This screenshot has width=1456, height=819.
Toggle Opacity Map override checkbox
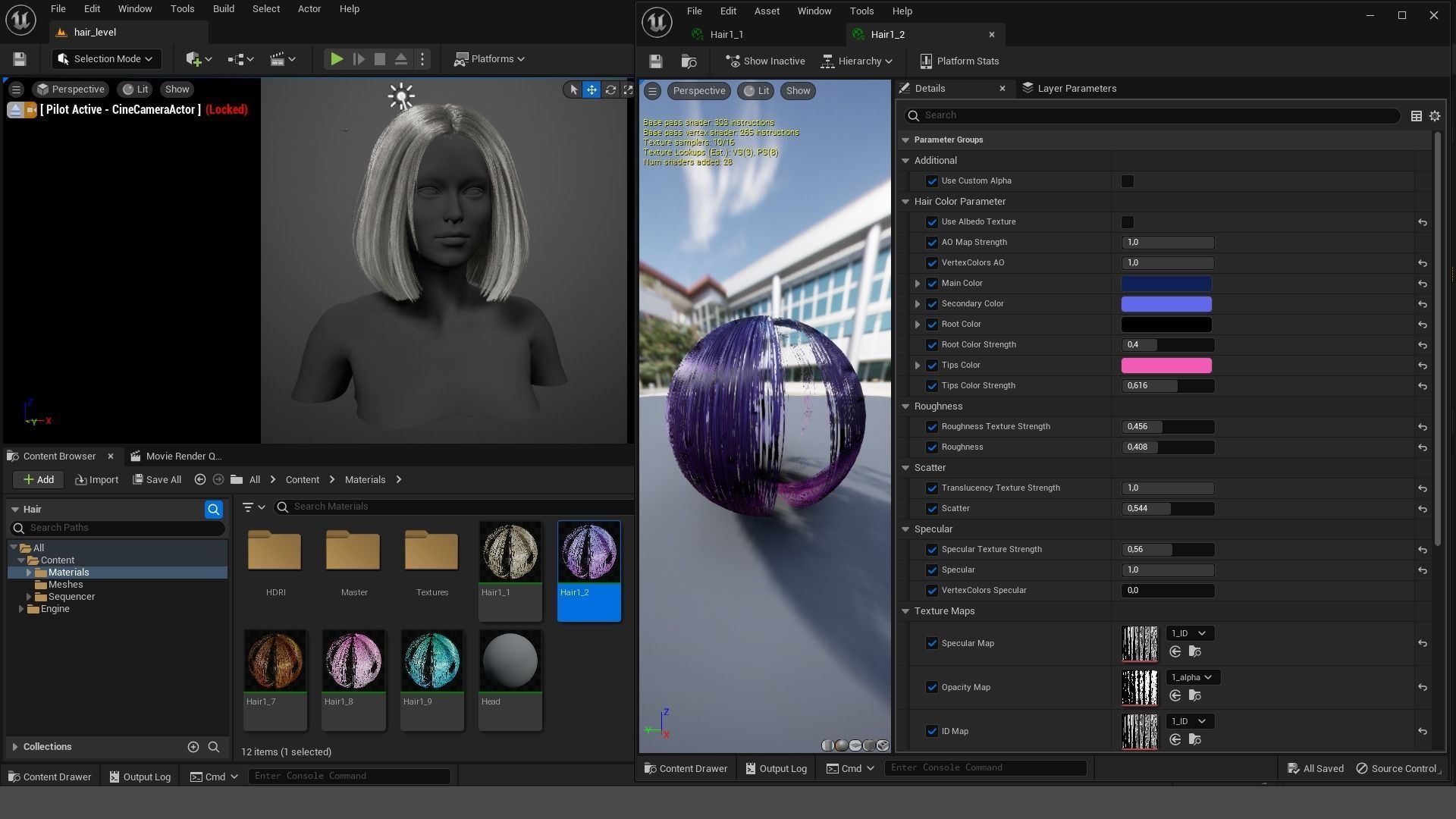(x=932, y=687)
